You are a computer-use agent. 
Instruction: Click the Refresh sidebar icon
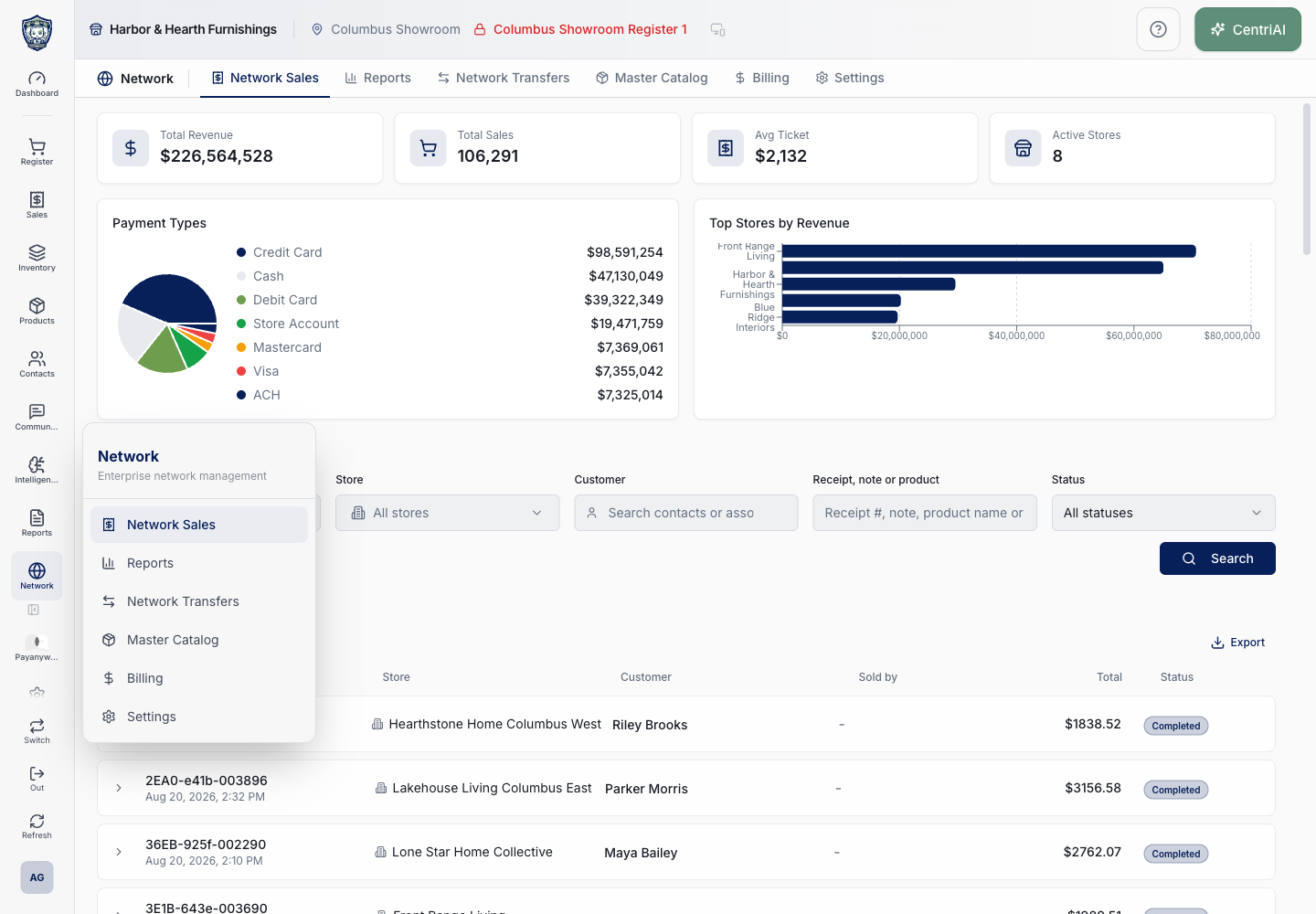[37, 826]
